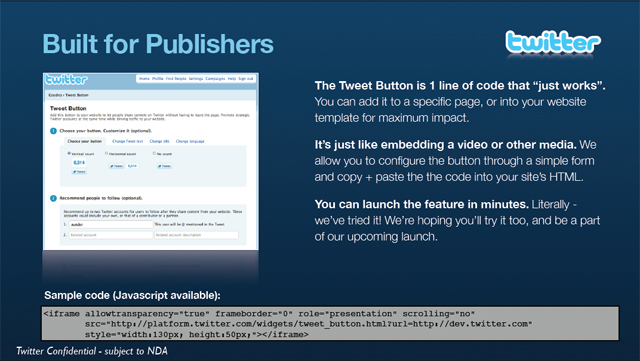Click 'Sample code (Javascript available):' label
This screenshot has width=640, height=361.
tap(132, 295)
